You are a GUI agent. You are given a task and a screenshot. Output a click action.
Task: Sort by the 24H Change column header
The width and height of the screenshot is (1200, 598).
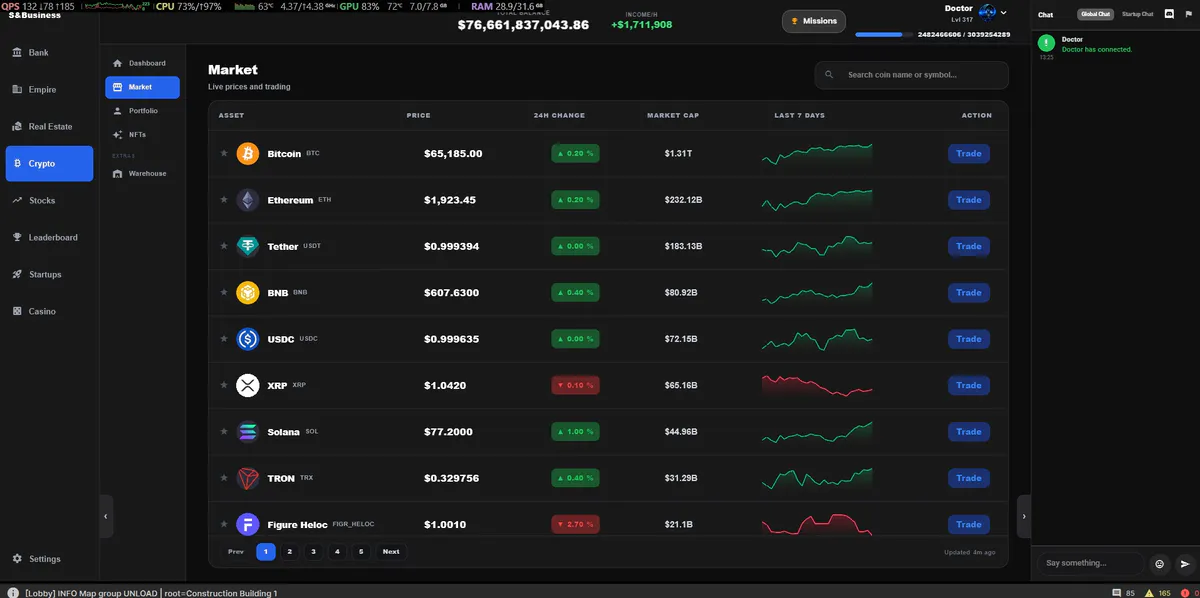click(x=559, y=115)
